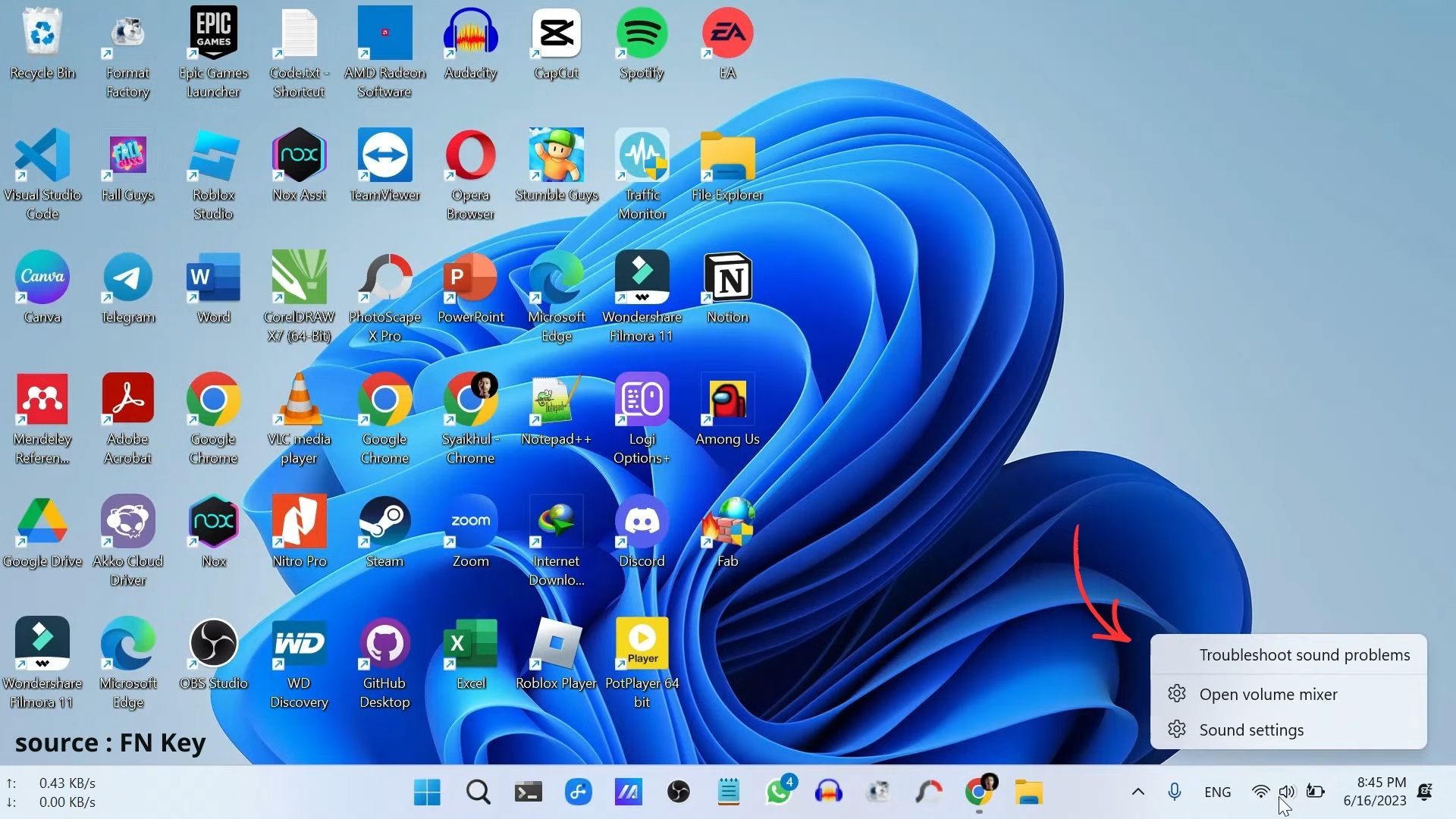Select the Word desktop icon
The height and width of the screenshot is (819, 1456).
(213, 287)
